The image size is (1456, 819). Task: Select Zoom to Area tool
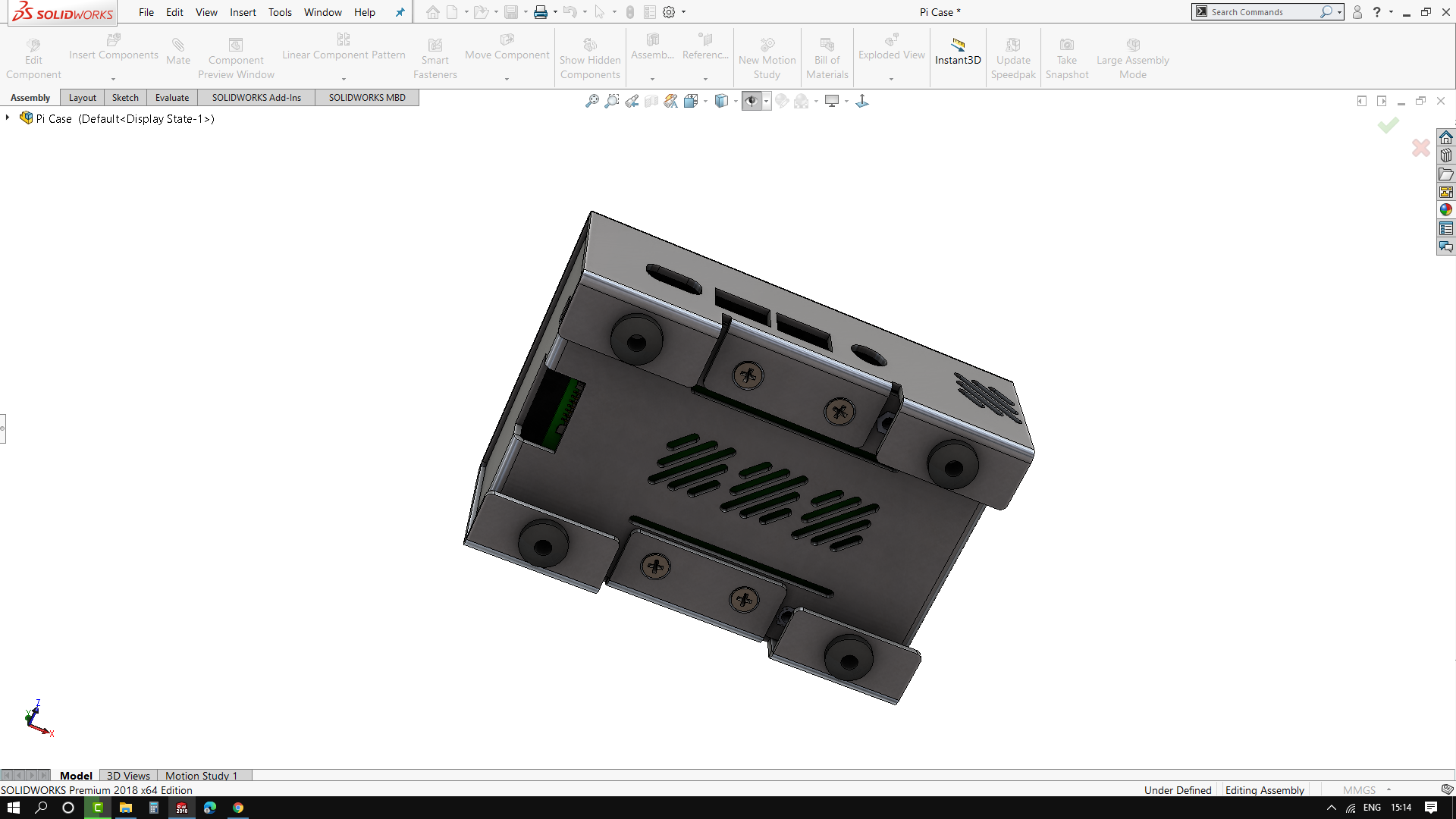point(612,101)
